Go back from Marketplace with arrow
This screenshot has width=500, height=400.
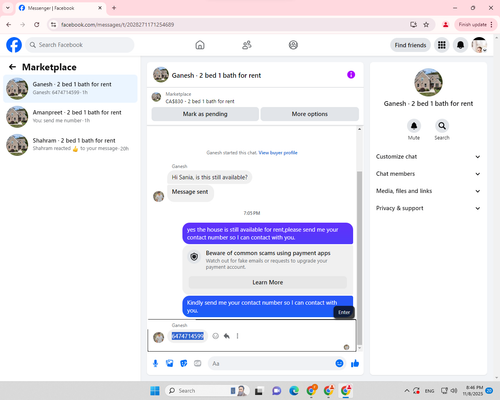[x=12, y=67]
